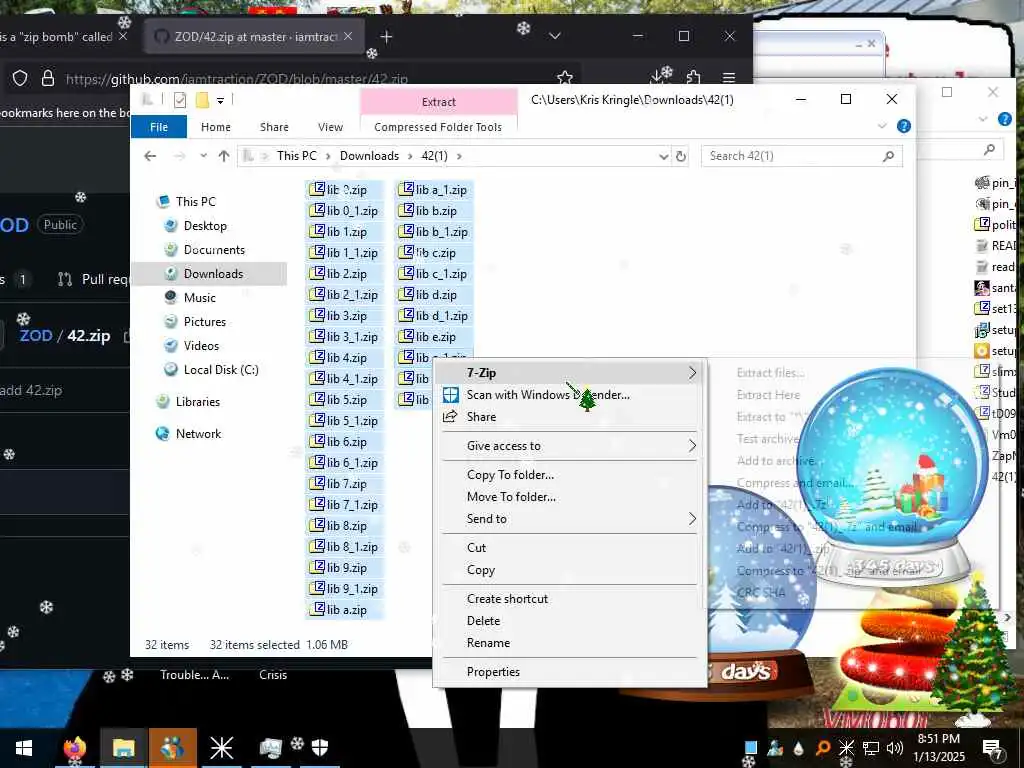Image resolution: width=1024 pixels, height=768 pixels.
Task: Click the Properties checkmark quick access icon
Action: 180,100
